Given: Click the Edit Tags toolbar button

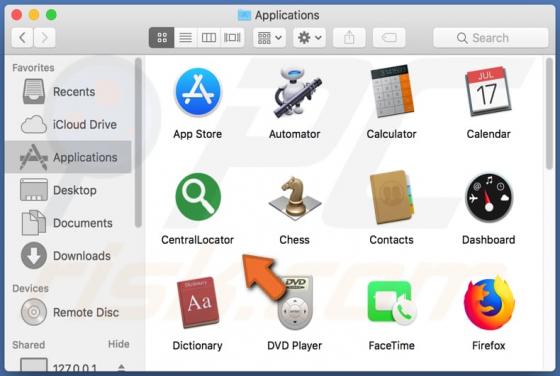Looking at the screenshot, I should (389, 37).
